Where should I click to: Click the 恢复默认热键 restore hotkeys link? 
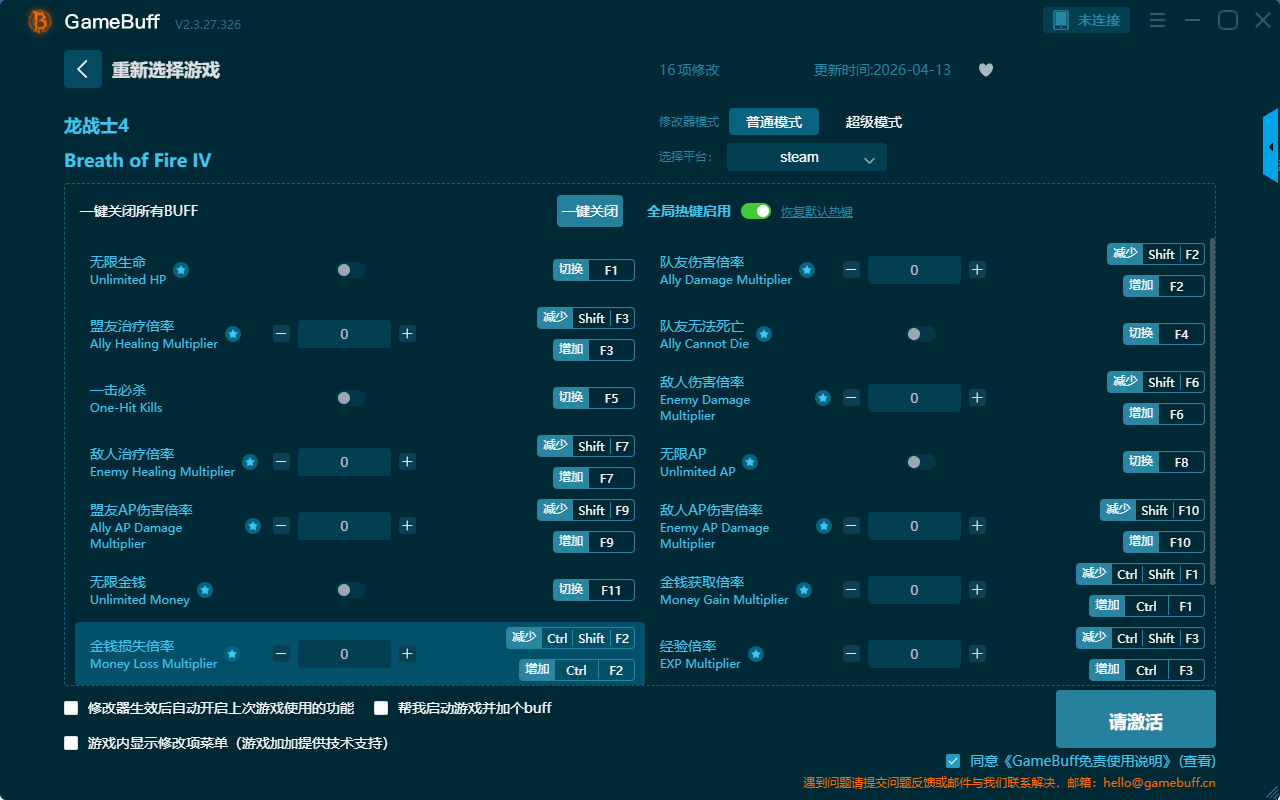click(x=816, y=212)
